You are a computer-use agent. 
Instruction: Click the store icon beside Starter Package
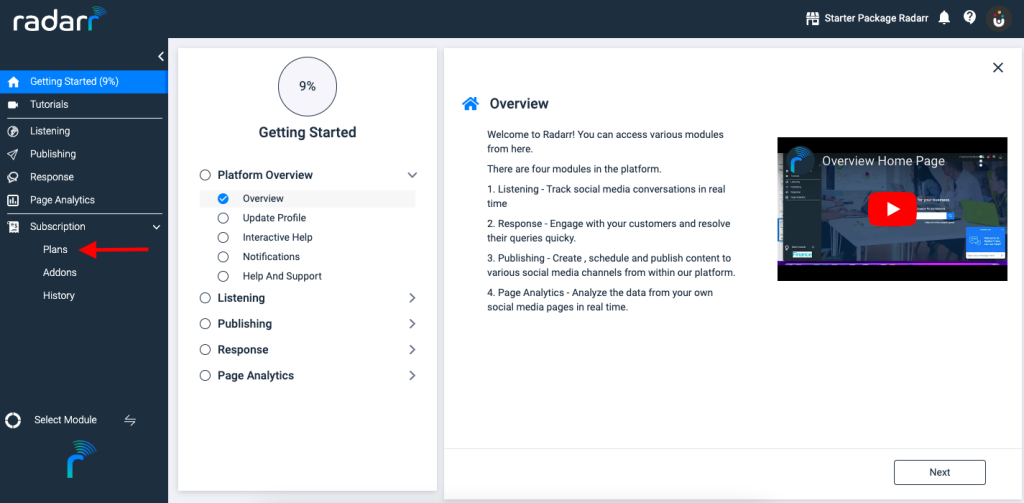(x=813, y=18)
